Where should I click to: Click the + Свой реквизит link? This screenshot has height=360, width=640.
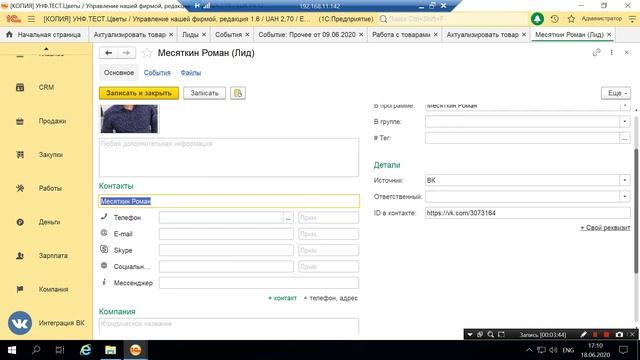[605, 228]
